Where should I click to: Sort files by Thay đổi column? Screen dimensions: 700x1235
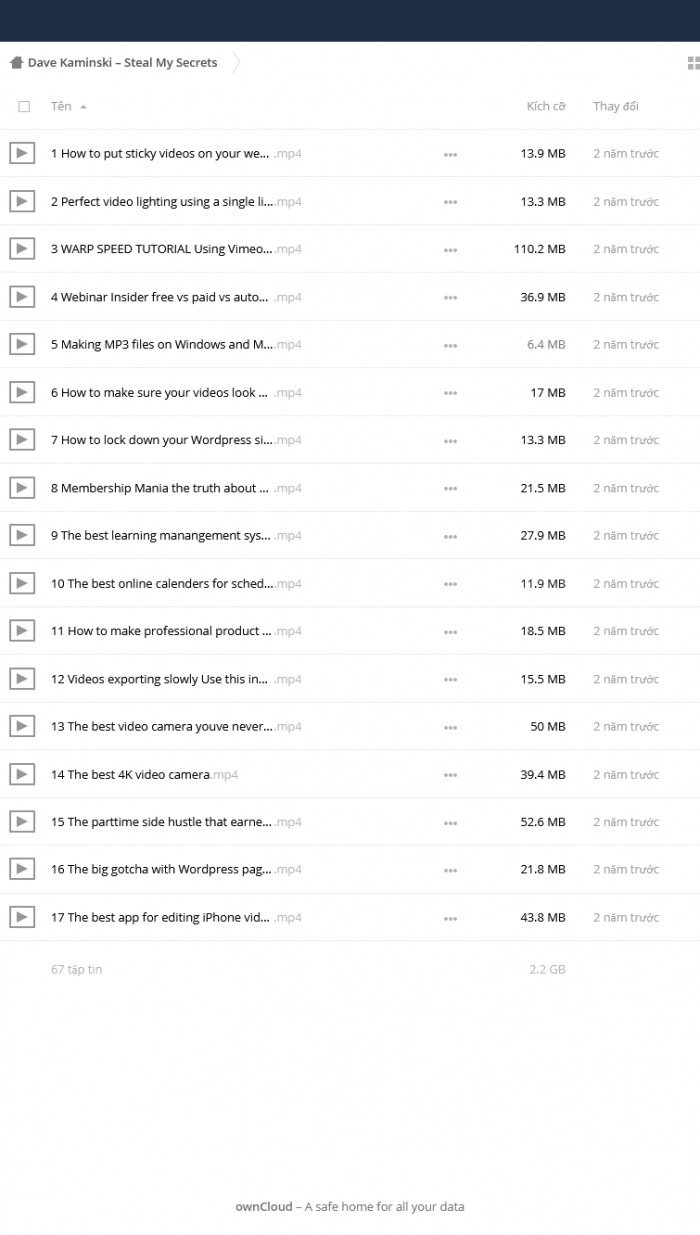pos(615,106)
